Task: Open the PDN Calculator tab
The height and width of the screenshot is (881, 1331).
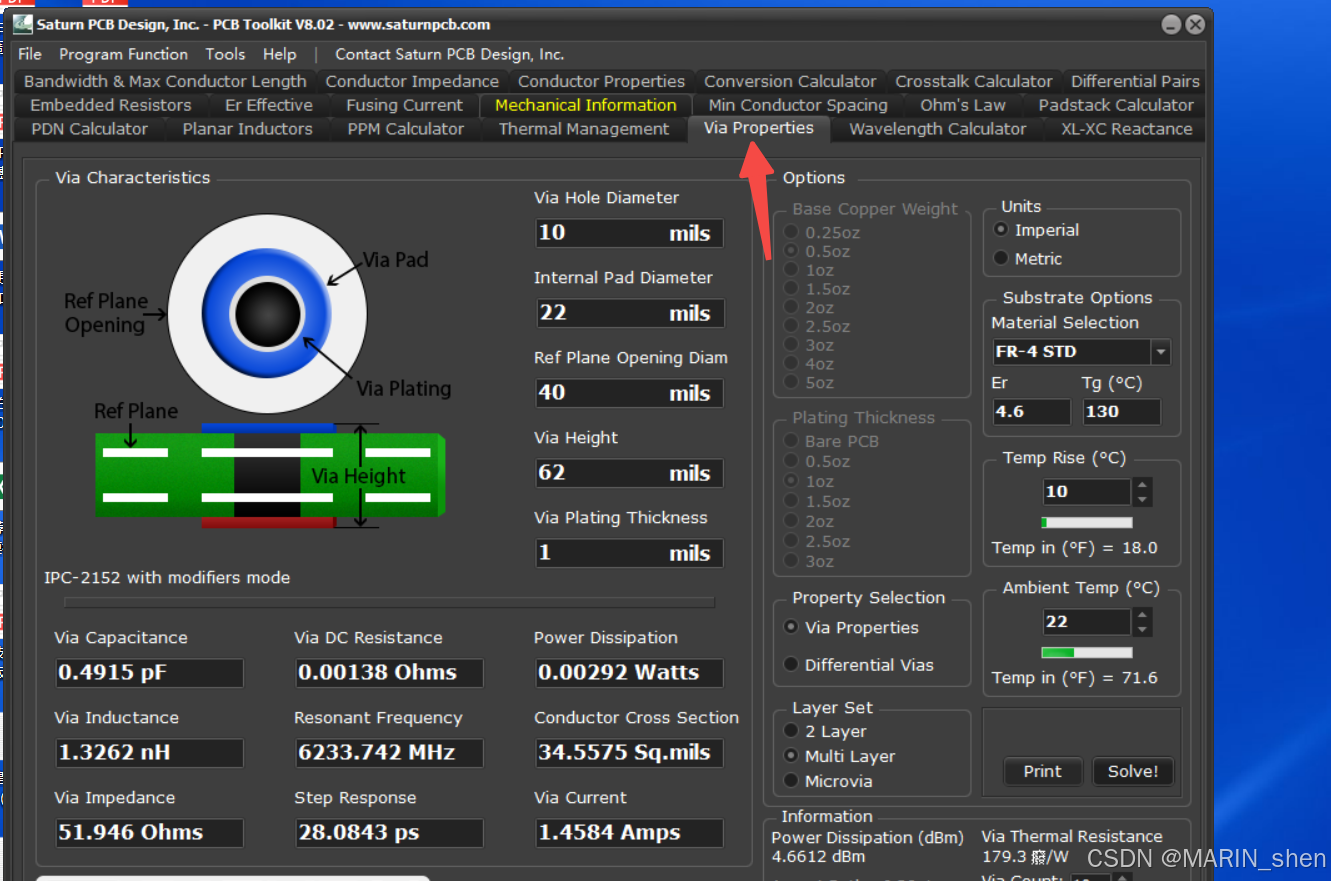Action: (x=89, y=129)
